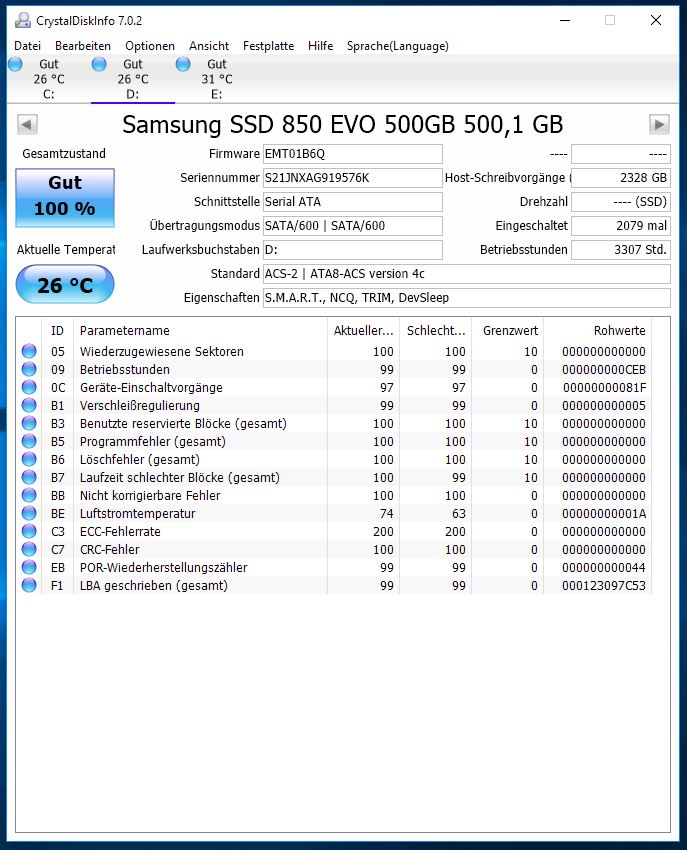Image resolution: width=687 pixels, height=850 pixels.
Task: Click raw value 00000000081F
Action: tap(605, 388)
